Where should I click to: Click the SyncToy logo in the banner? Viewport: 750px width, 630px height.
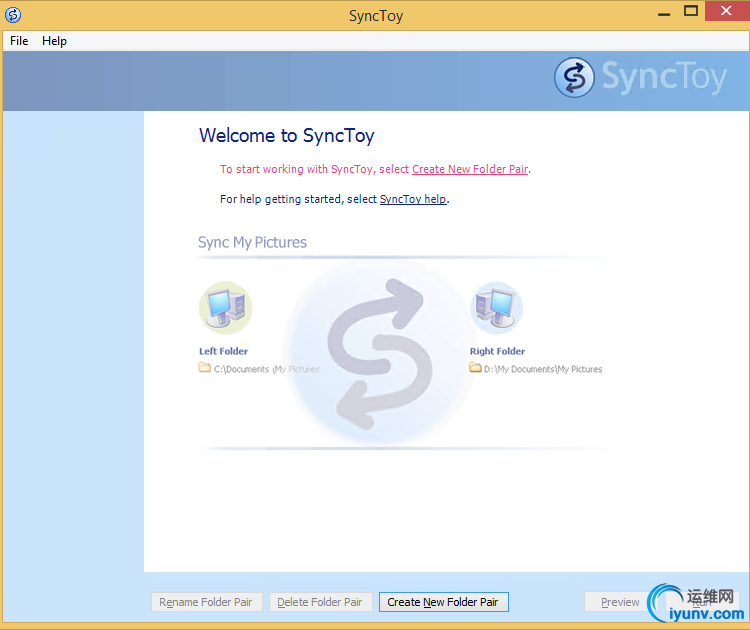point(640,77)
